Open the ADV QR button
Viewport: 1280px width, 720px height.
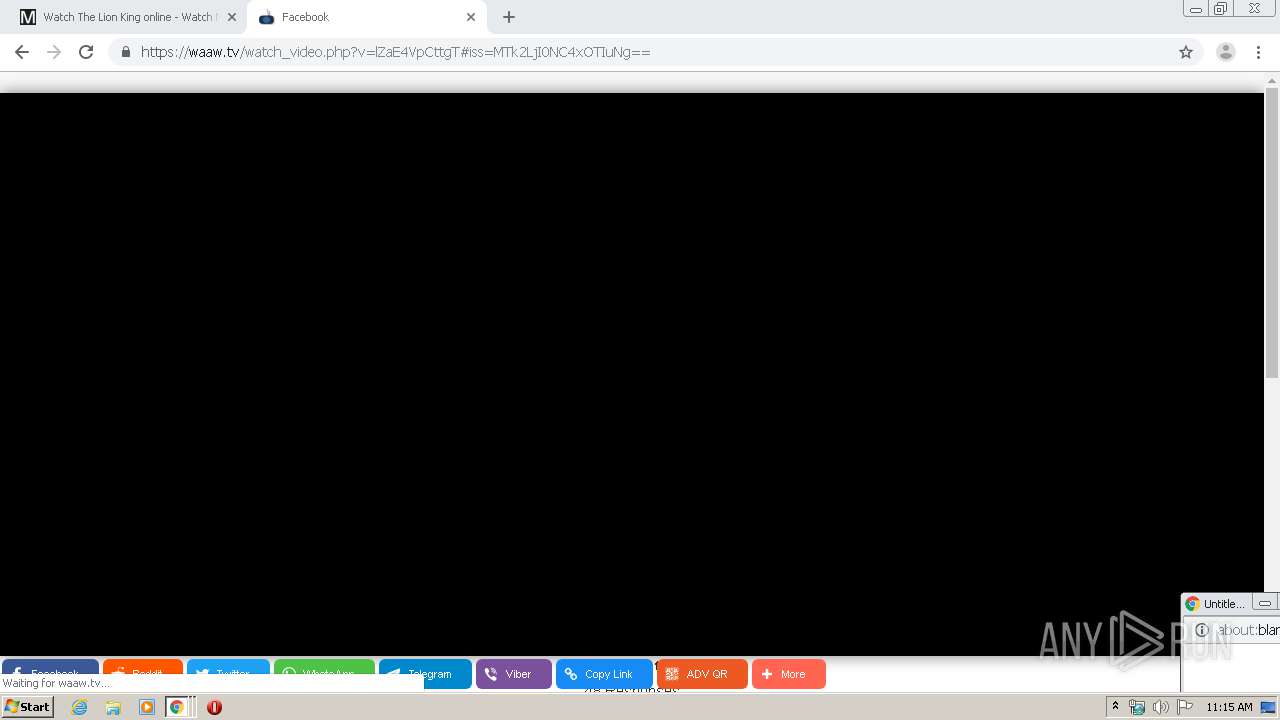point(702,674)
